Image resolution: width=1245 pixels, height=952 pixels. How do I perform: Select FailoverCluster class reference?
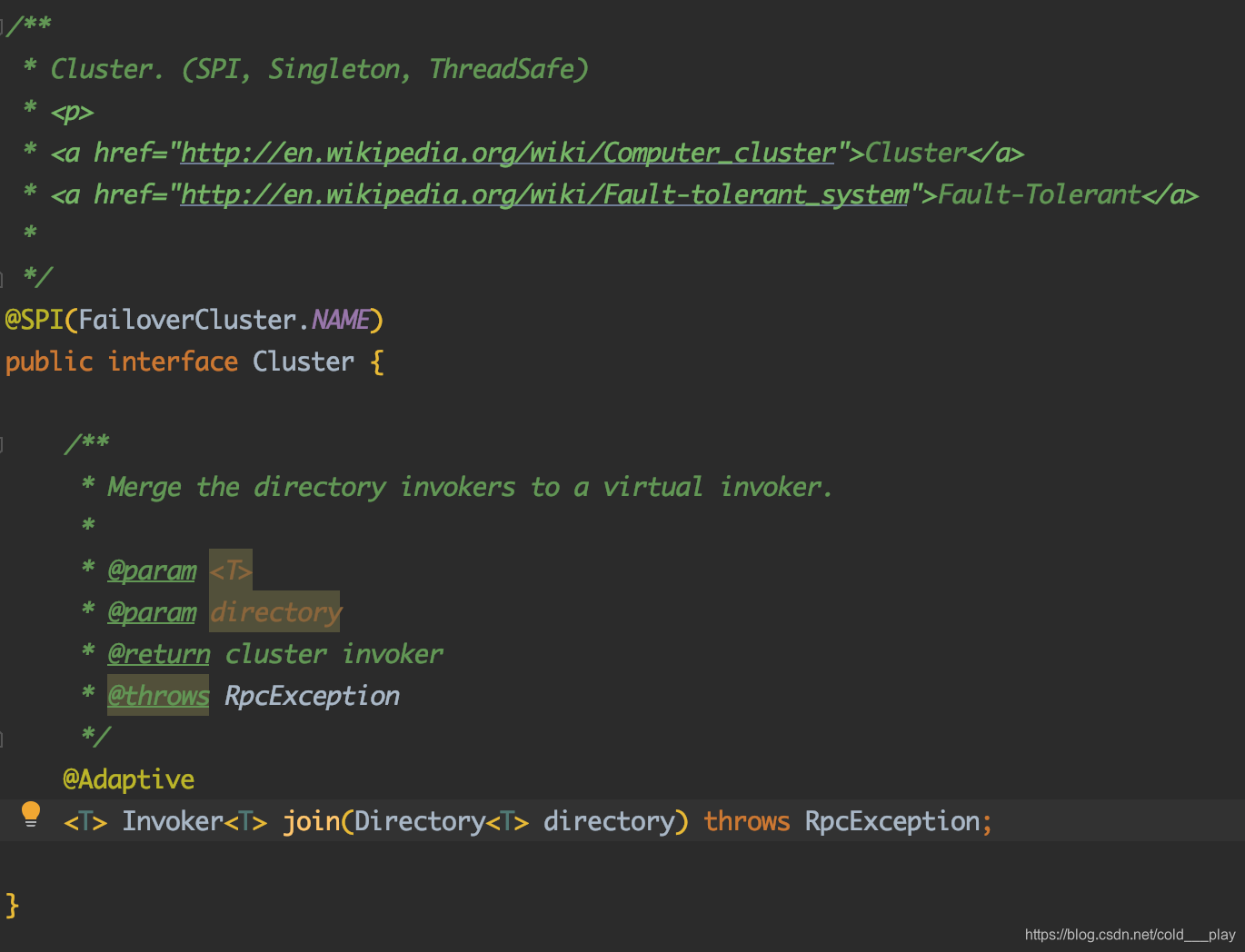pyautogui.click(x=187, y=320)
